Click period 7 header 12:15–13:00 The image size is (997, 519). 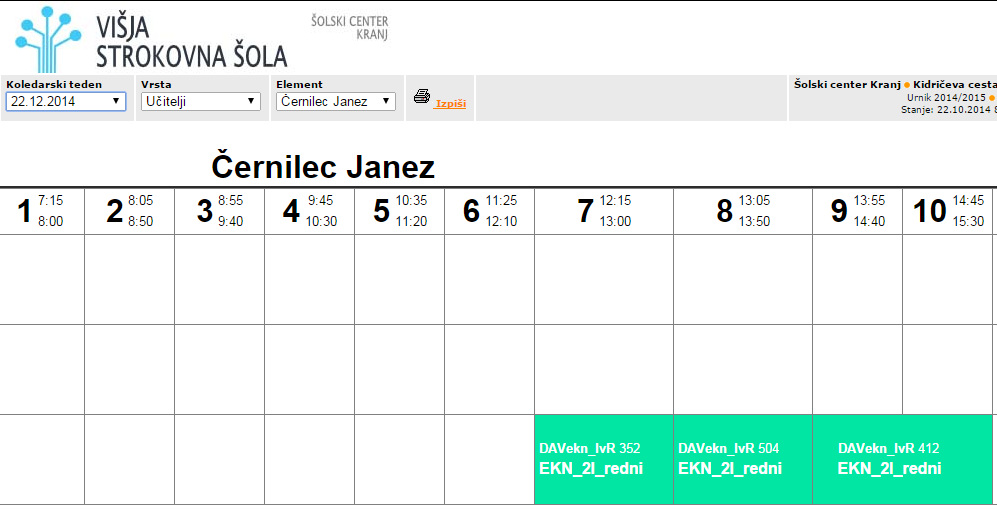[x=604, y=211]
